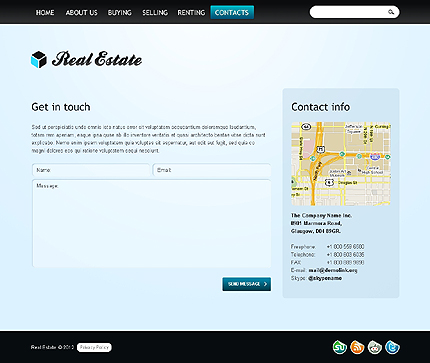The height and width of the screenshot is (363, 430).
Task: Click inside the Message text area
Action: [151, 223]
